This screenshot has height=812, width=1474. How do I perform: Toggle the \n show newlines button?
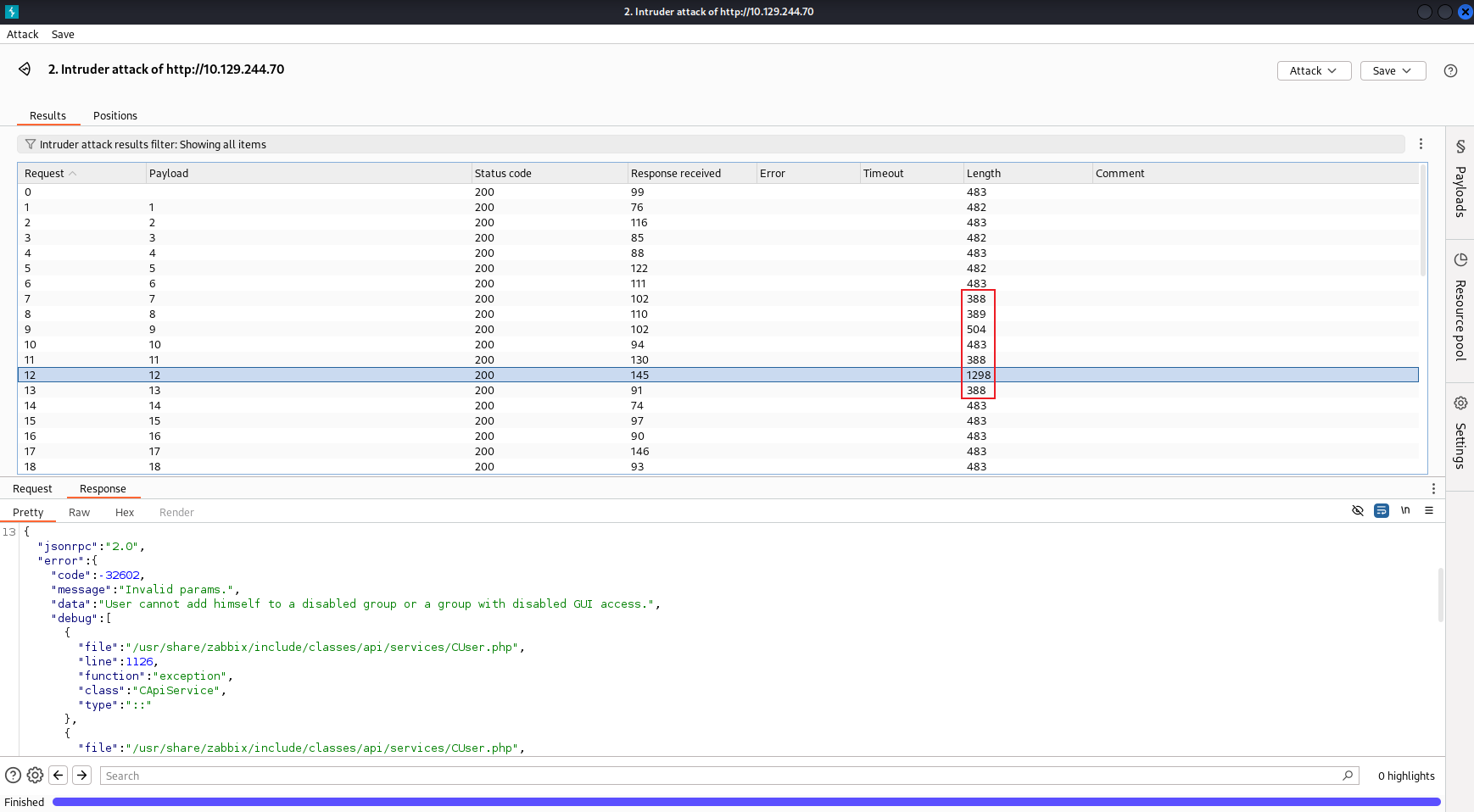1405,510
